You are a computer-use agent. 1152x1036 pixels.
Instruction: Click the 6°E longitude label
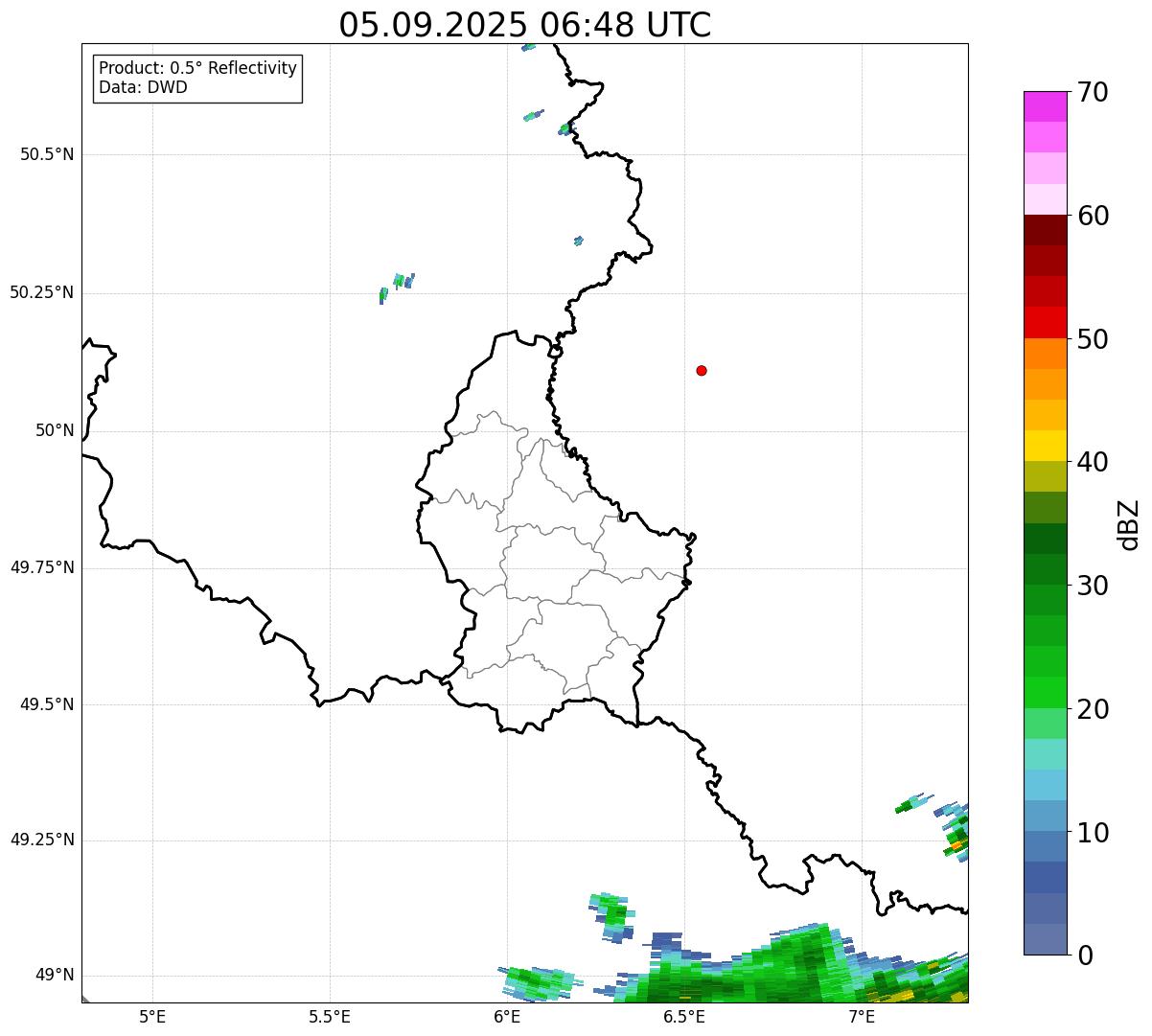coord(507,1016)
